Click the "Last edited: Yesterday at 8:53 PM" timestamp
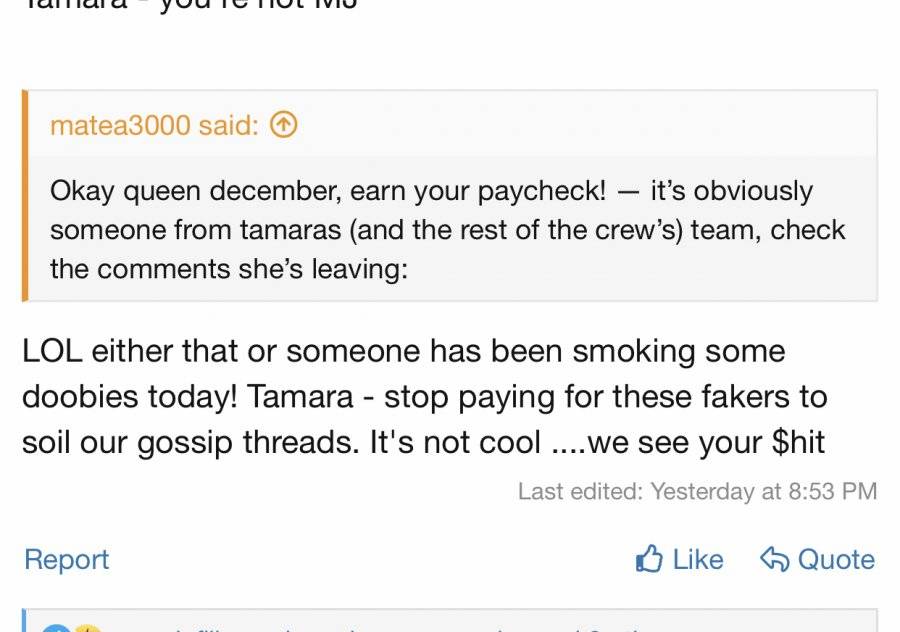Viewport: 900px width, 632px height. pyautogui.click(x=697, y=491)
